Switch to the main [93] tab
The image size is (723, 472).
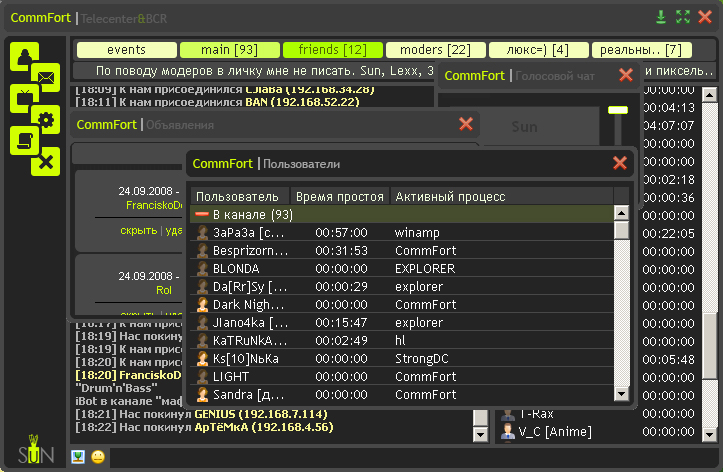click(230, 50)
